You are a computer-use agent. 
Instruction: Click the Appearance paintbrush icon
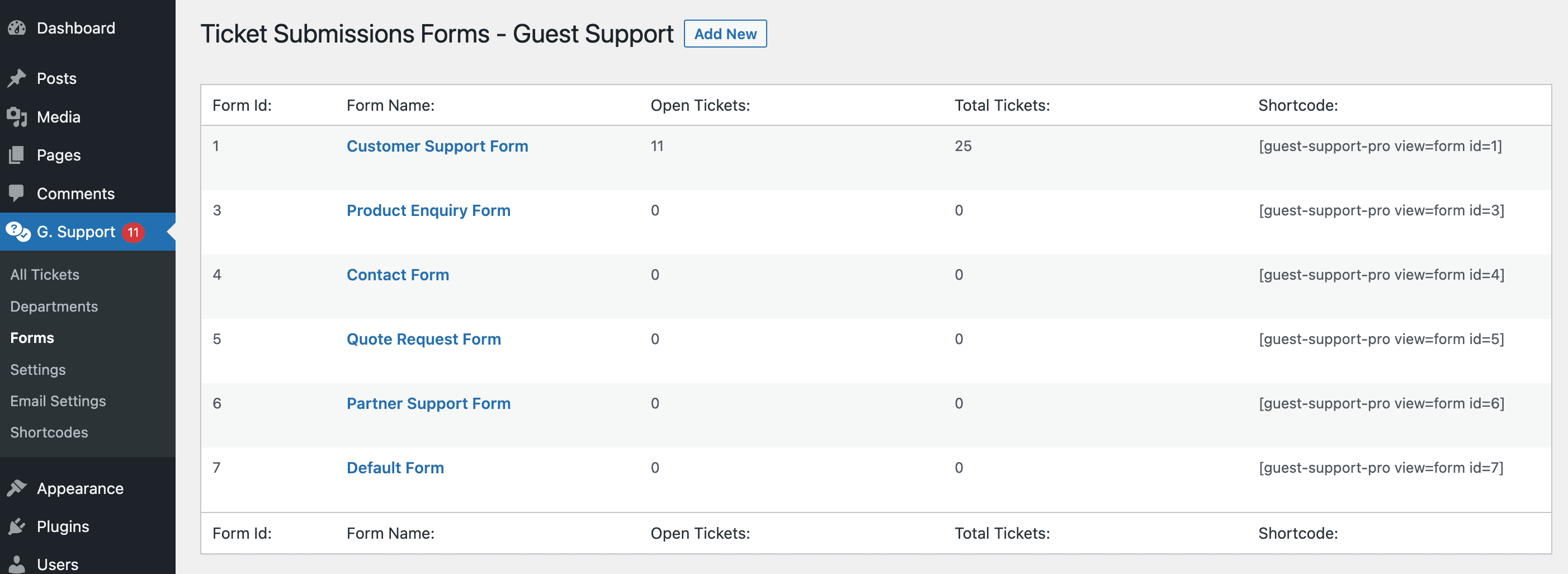coord(17,488)
